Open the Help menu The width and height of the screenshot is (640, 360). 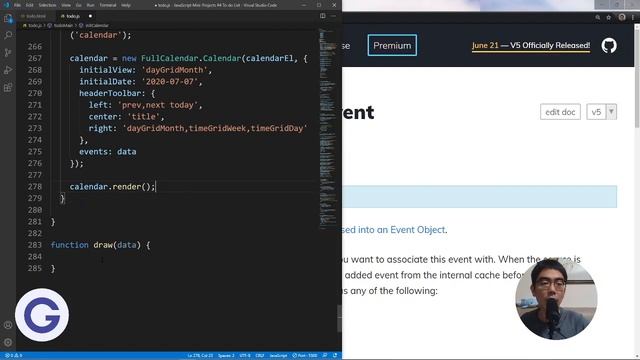coord(126,5)
